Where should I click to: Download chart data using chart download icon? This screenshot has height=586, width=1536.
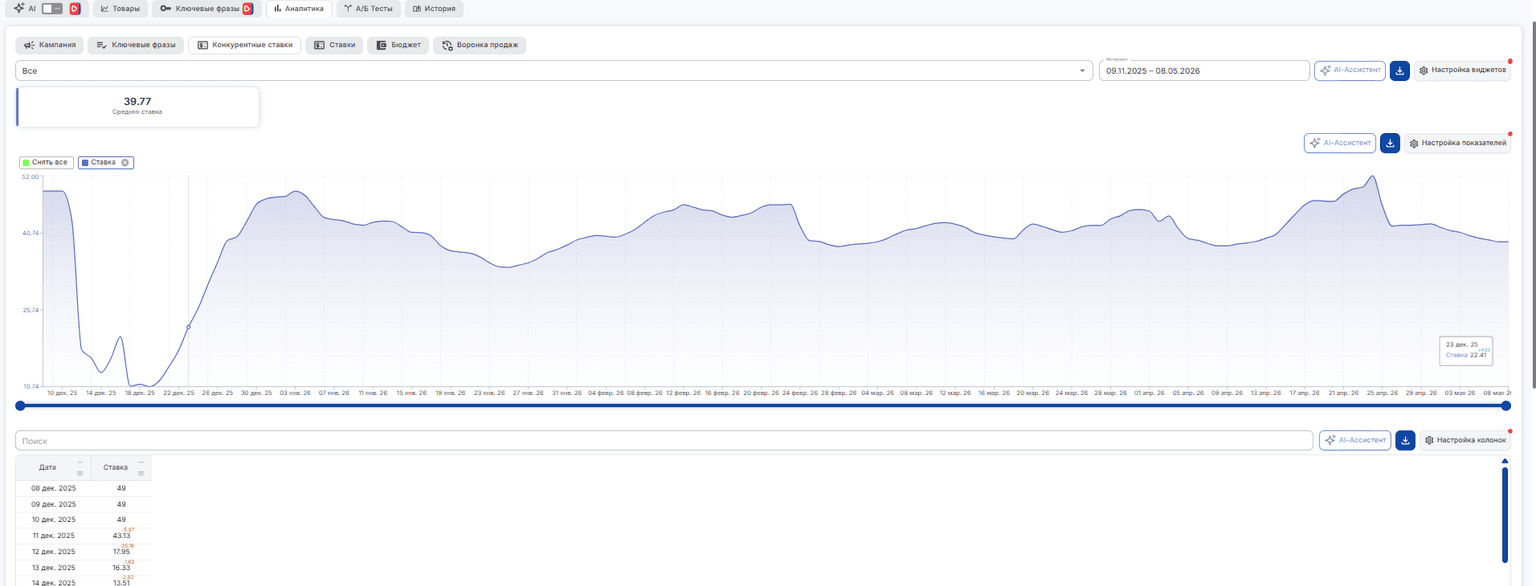point(1390,143)
